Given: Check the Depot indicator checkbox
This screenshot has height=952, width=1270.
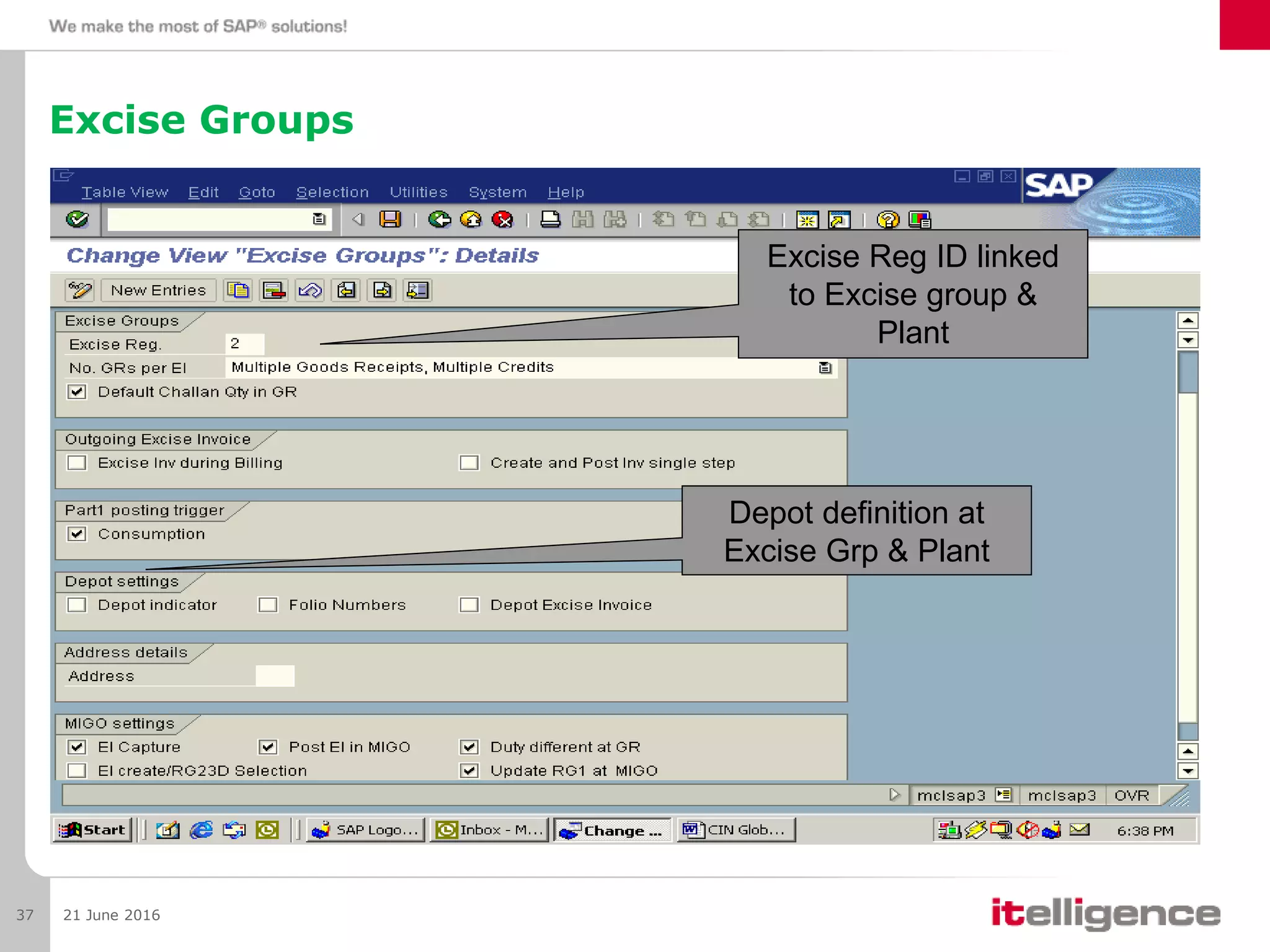Looking at the screenshot, I should 77,605.
